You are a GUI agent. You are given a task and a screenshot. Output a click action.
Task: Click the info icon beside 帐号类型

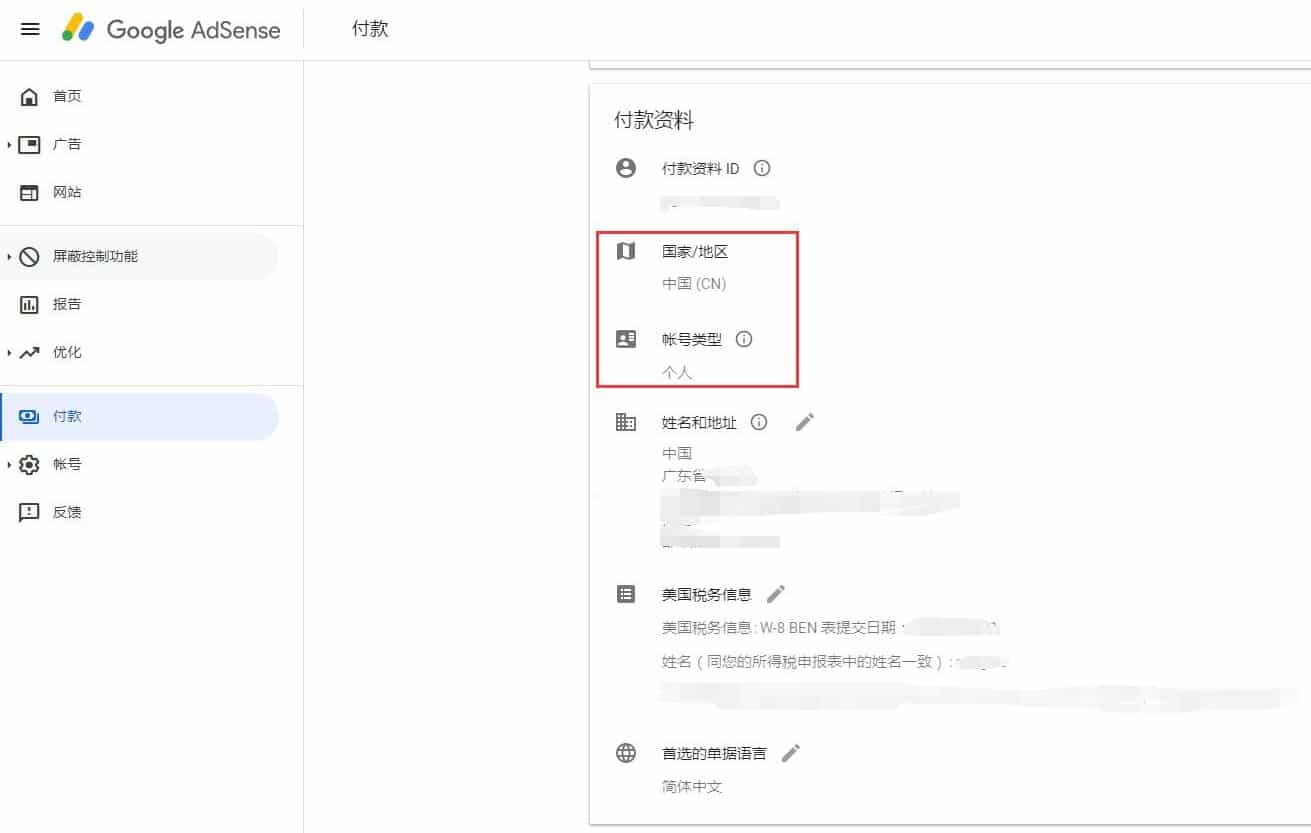pyautogui.click(x=744, y=339)
